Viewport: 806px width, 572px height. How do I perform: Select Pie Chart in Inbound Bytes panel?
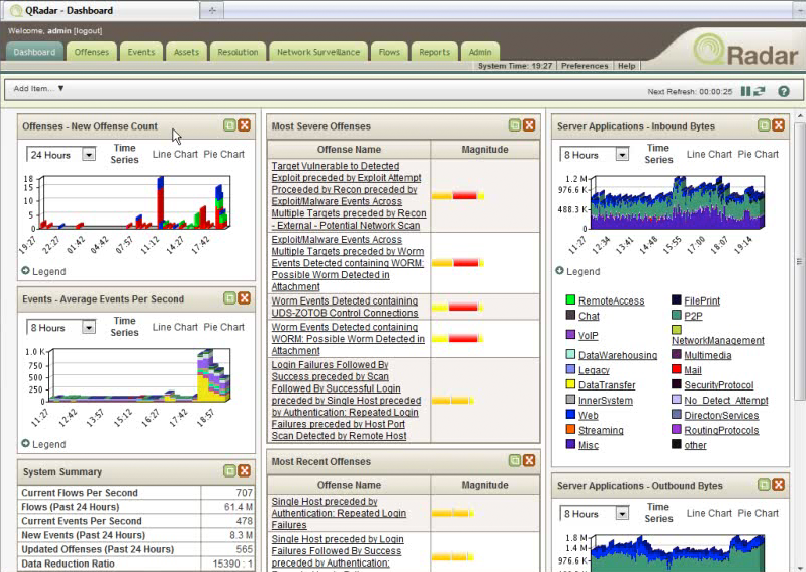(758, 154)
